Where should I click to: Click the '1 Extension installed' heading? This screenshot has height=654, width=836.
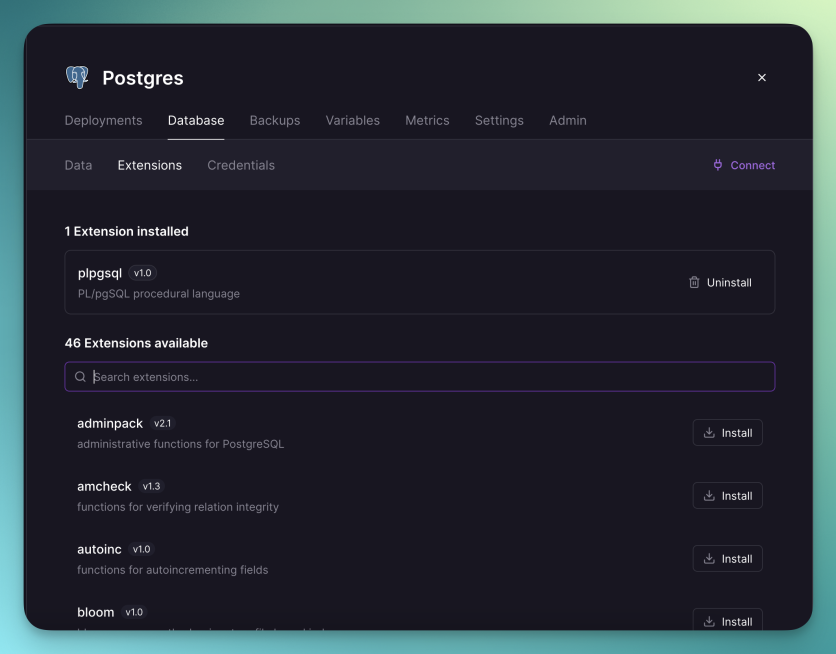pyautogui.click(x=126, y=231)
